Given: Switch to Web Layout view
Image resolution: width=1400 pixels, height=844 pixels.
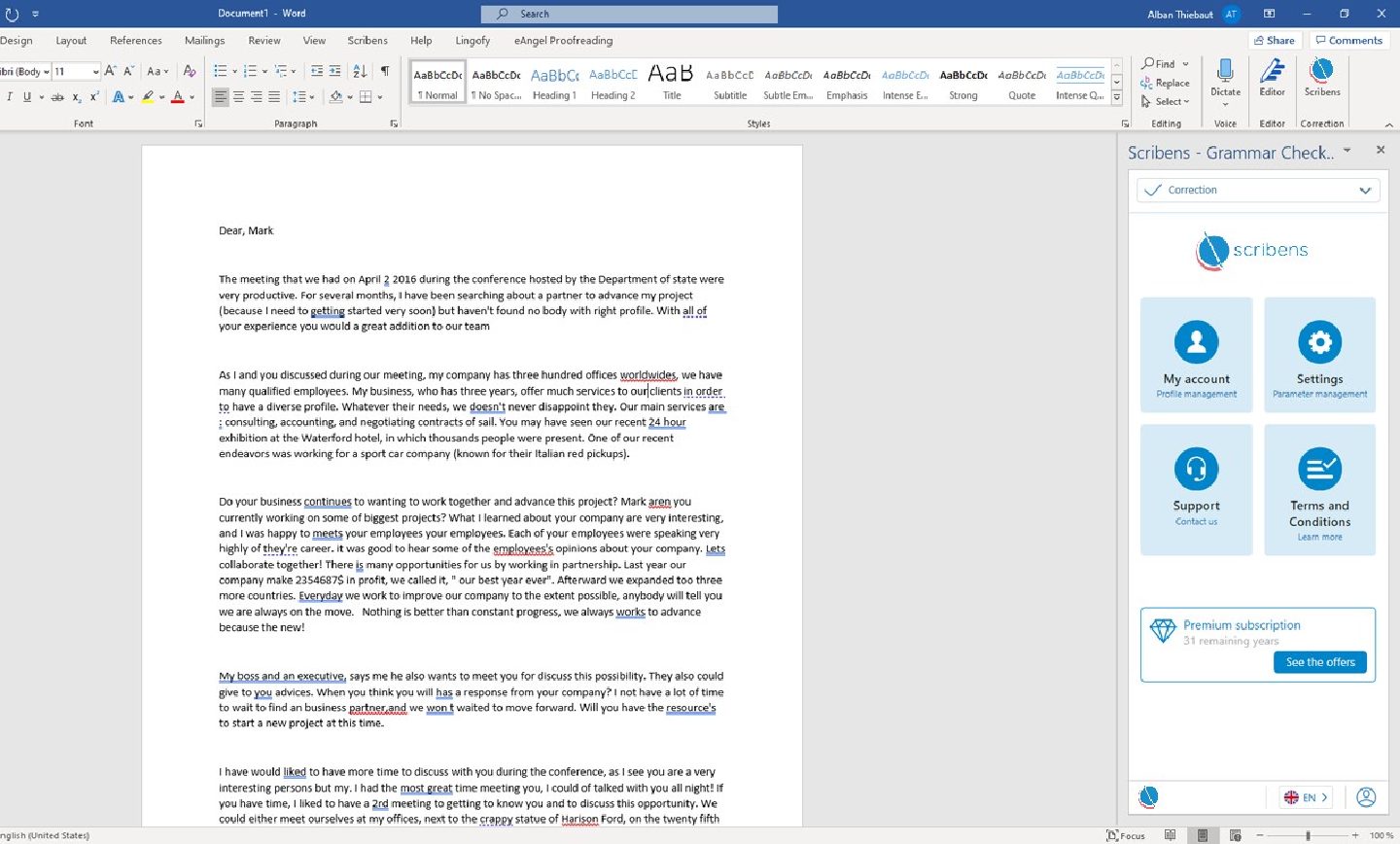Looking at the screenshot, I should 1235,835.
